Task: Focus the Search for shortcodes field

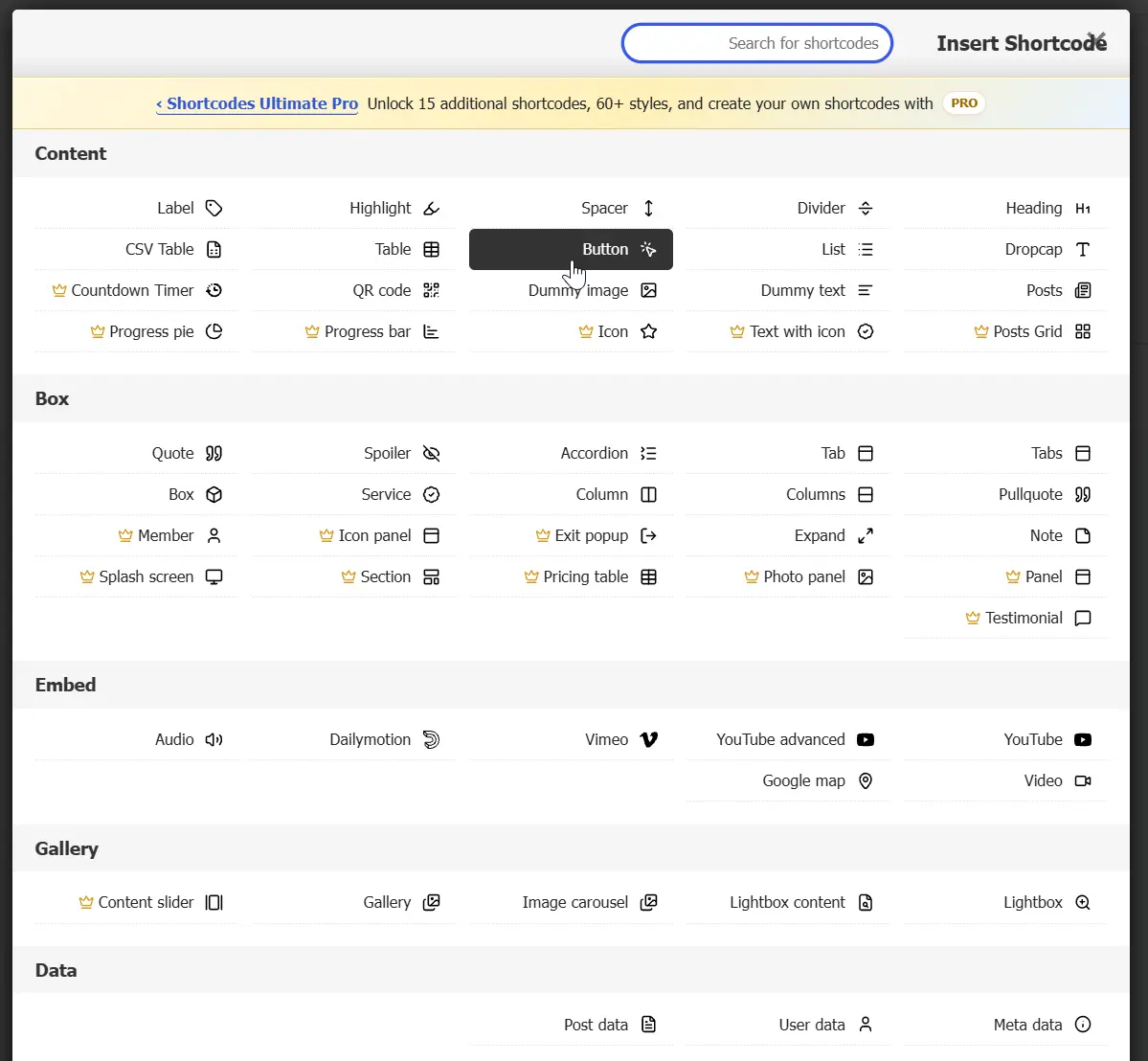Action: coord(757,43)
